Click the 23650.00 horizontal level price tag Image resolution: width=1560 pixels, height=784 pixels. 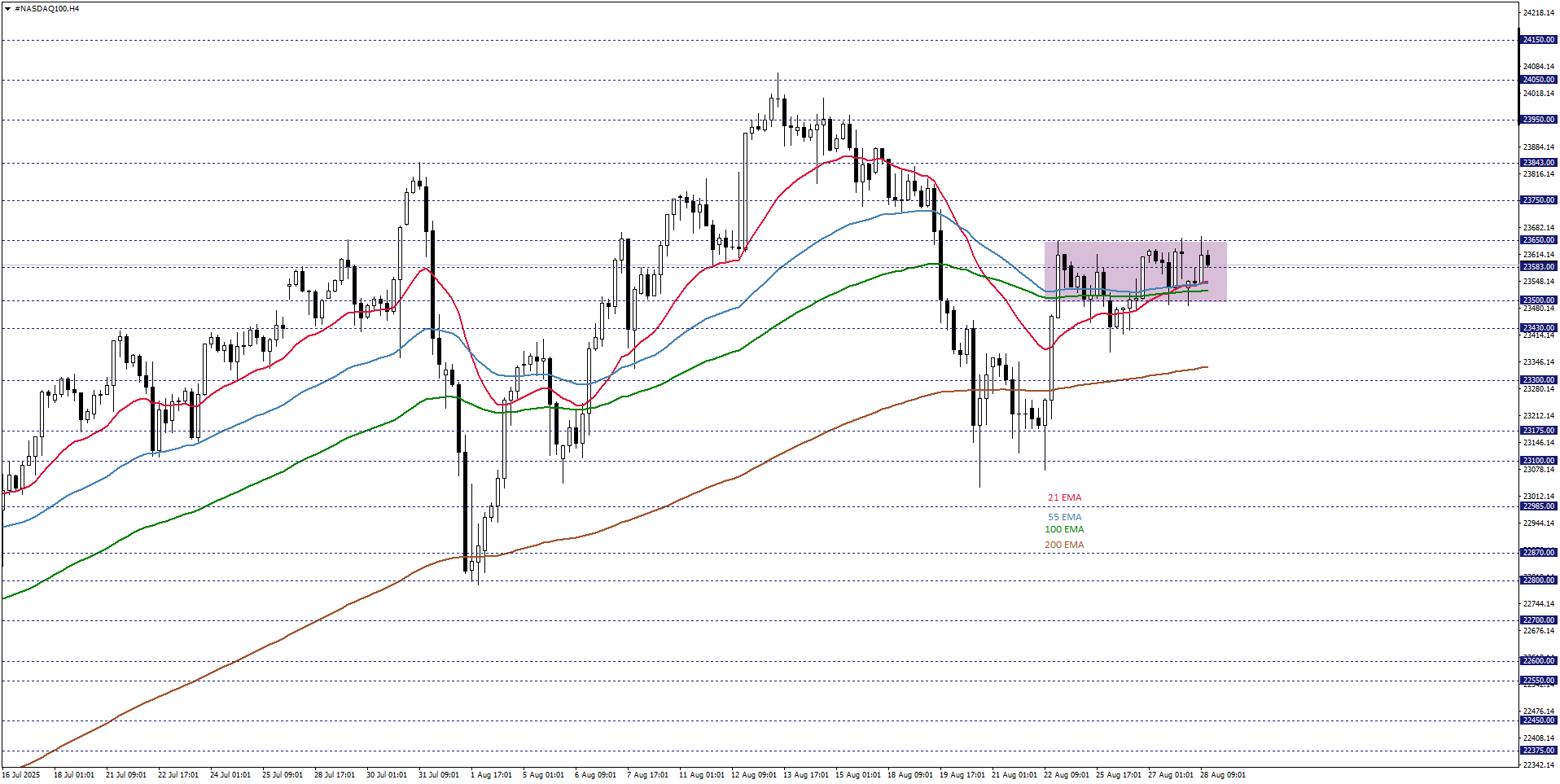tap(1538, 240)
